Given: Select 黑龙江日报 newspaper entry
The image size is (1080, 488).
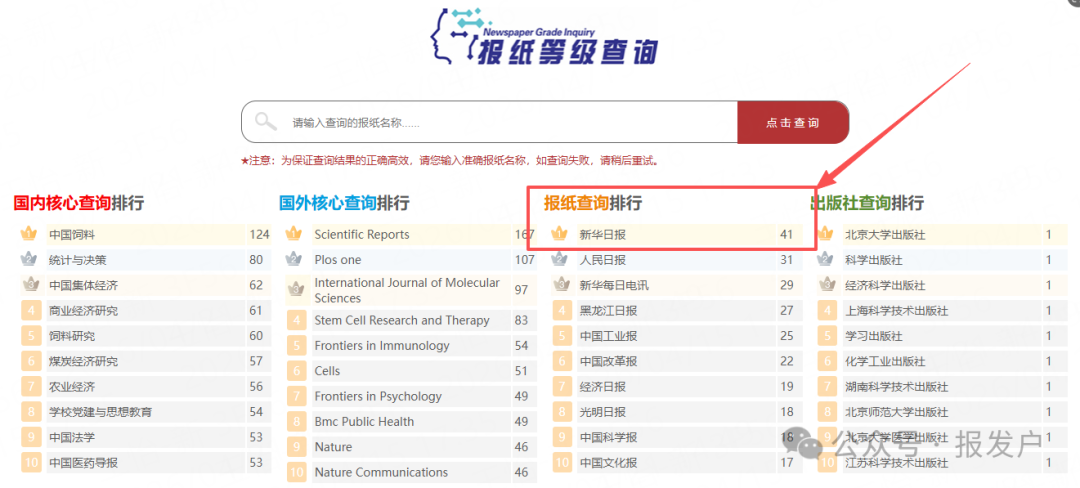Looking at the screenshot, I should coord(608,310).
